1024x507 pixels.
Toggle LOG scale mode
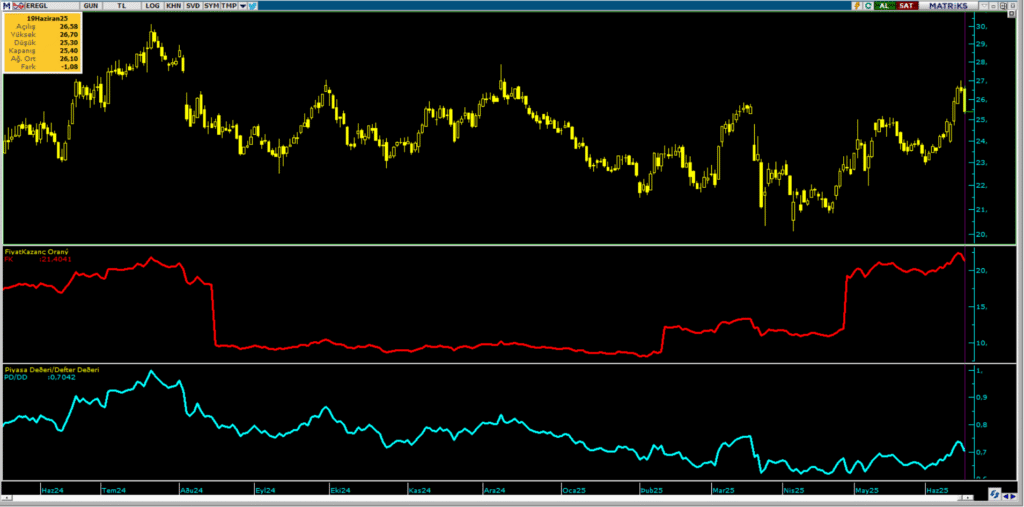point(152,6)
